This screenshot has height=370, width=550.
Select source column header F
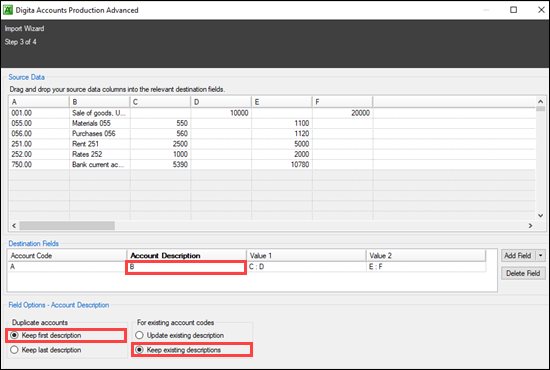click(x=342, y=102)
